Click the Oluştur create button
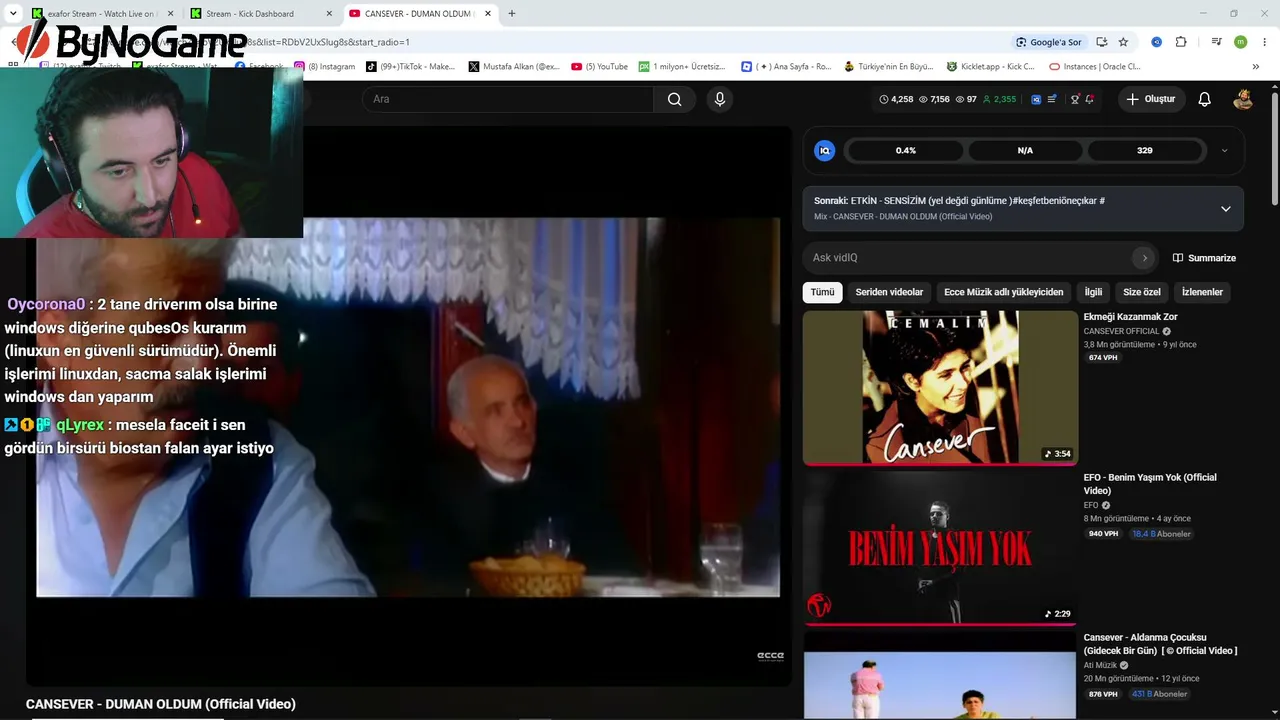Image resolution: width=1280 pixels, height=720 pixels. (x=1151, y=99)
